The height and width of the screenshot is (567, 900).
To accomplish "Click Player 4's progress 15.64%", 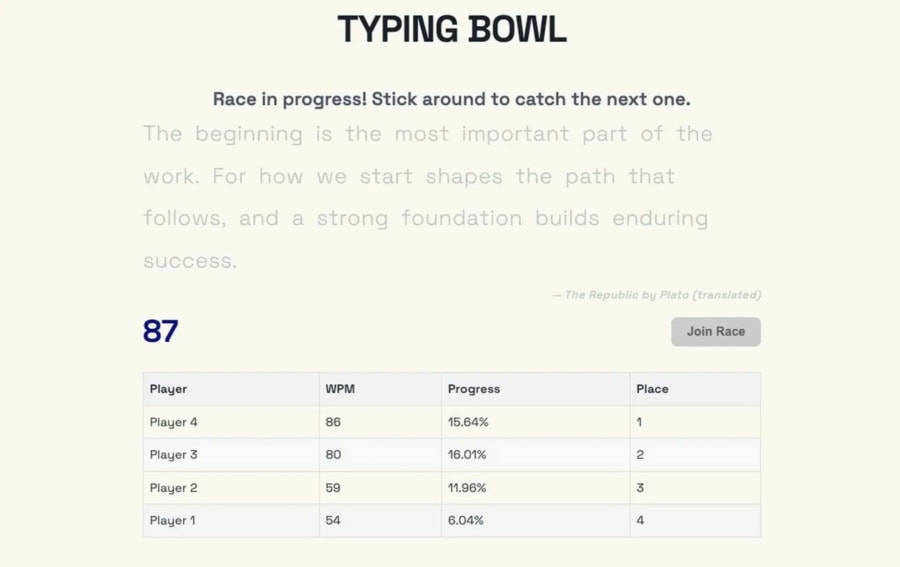I will coord(468,422).
